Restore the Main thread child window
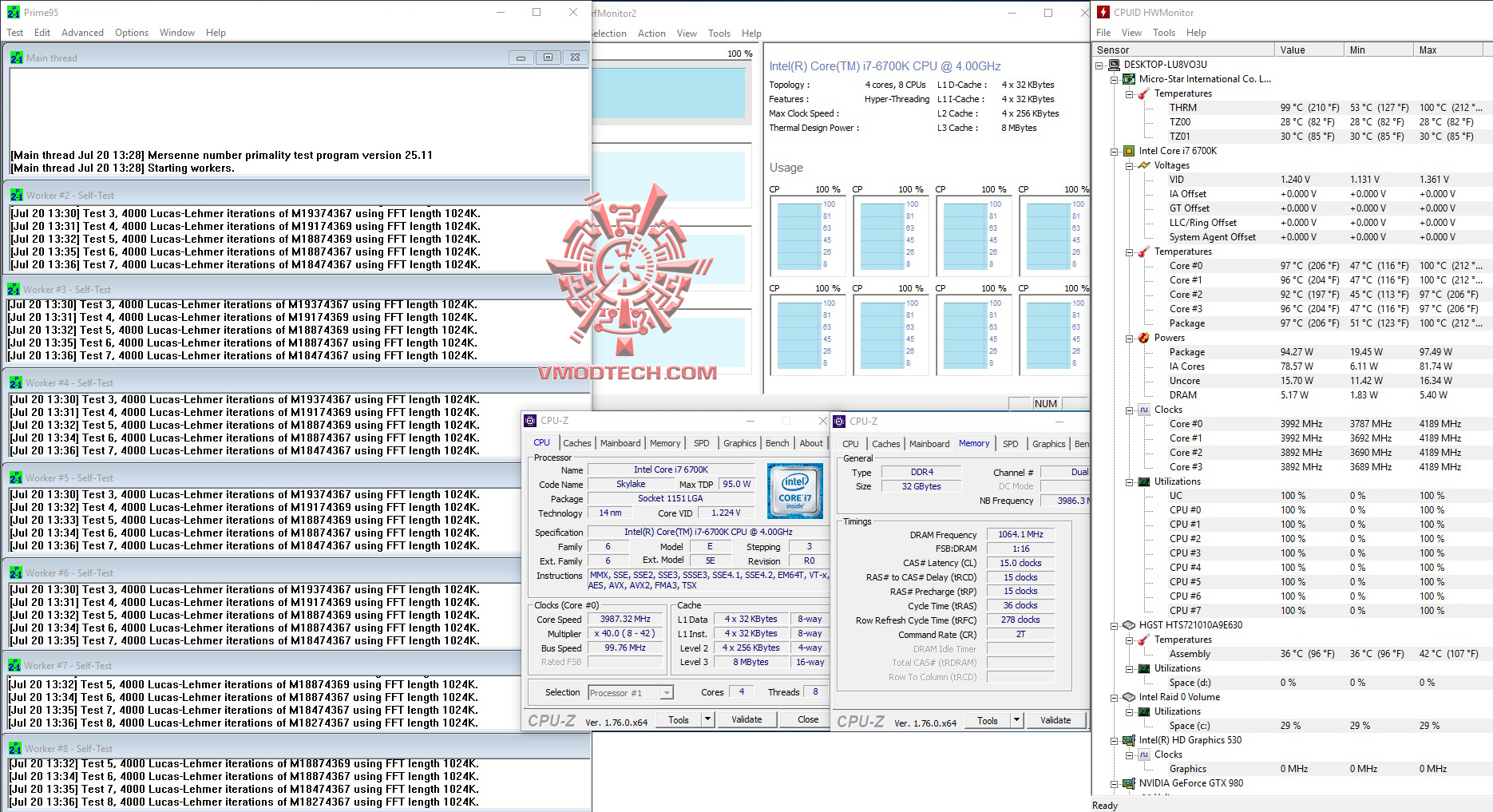Viewport: 1493px width, 812px height. coord(548,57)
